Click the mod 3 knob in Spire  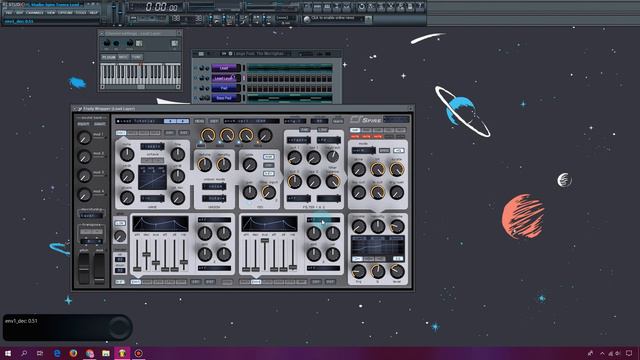[x=84, y=176]
